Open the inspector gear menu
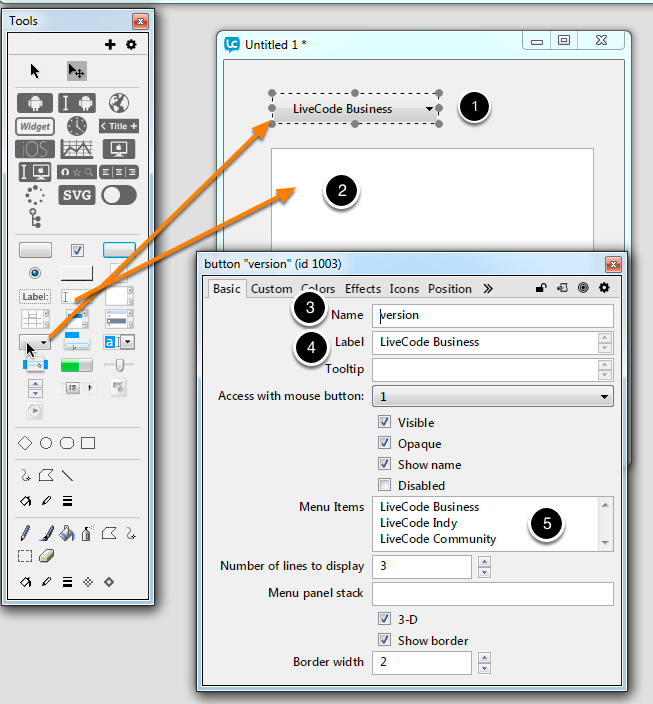Screen dimensions: 653x704 click(x=604, y=288)
